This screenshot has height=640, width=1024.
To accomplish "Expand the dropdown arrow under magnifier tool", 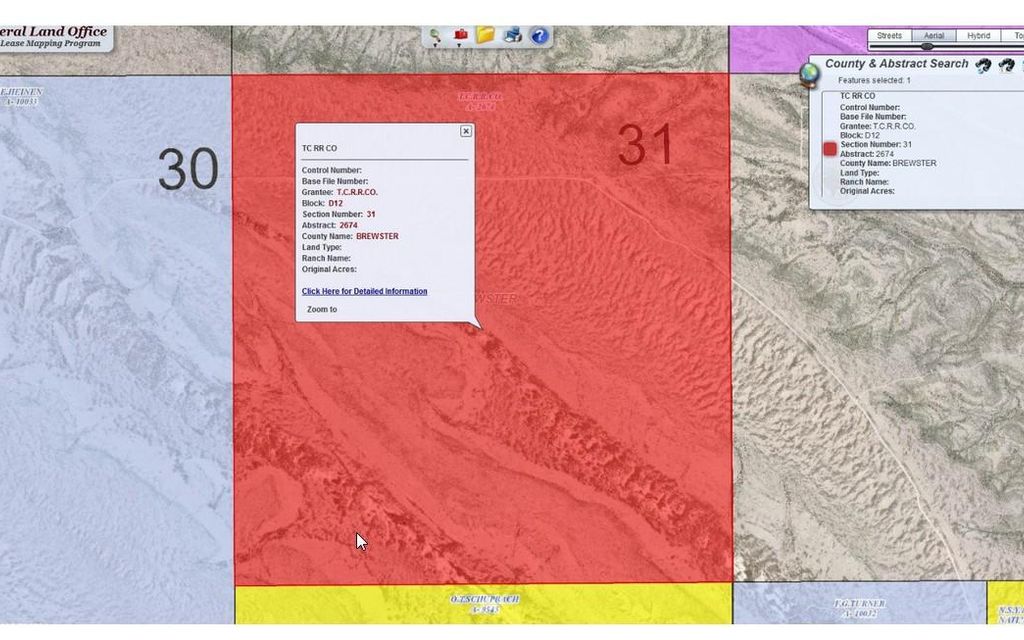I will (436, 46).
